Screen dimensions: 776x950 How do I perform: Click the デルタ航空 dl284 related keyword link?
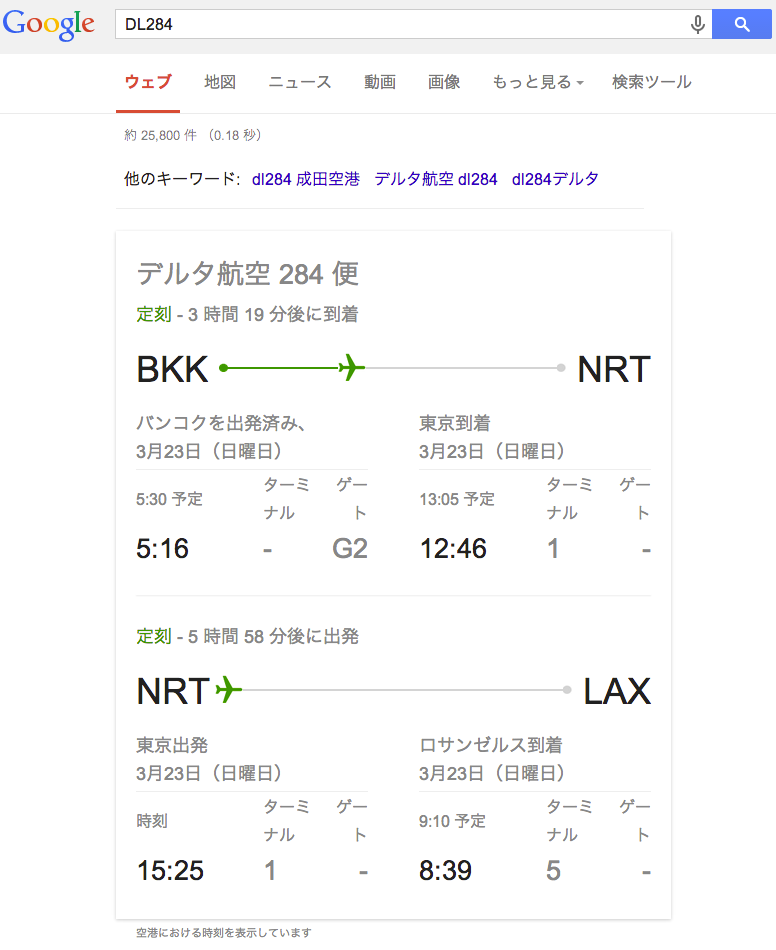[x=436, y=179]
